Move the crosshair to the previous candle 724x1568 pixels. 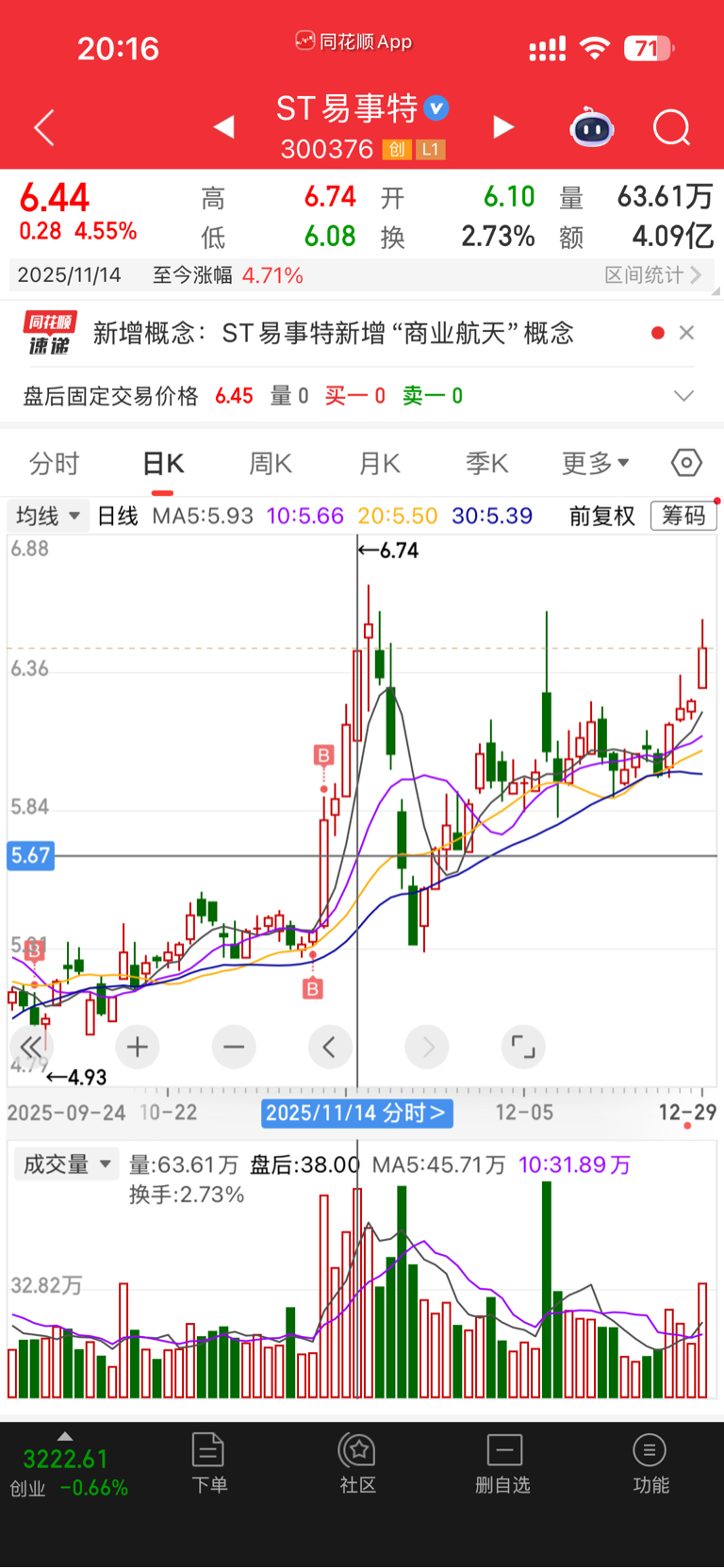pos(330,1047)
